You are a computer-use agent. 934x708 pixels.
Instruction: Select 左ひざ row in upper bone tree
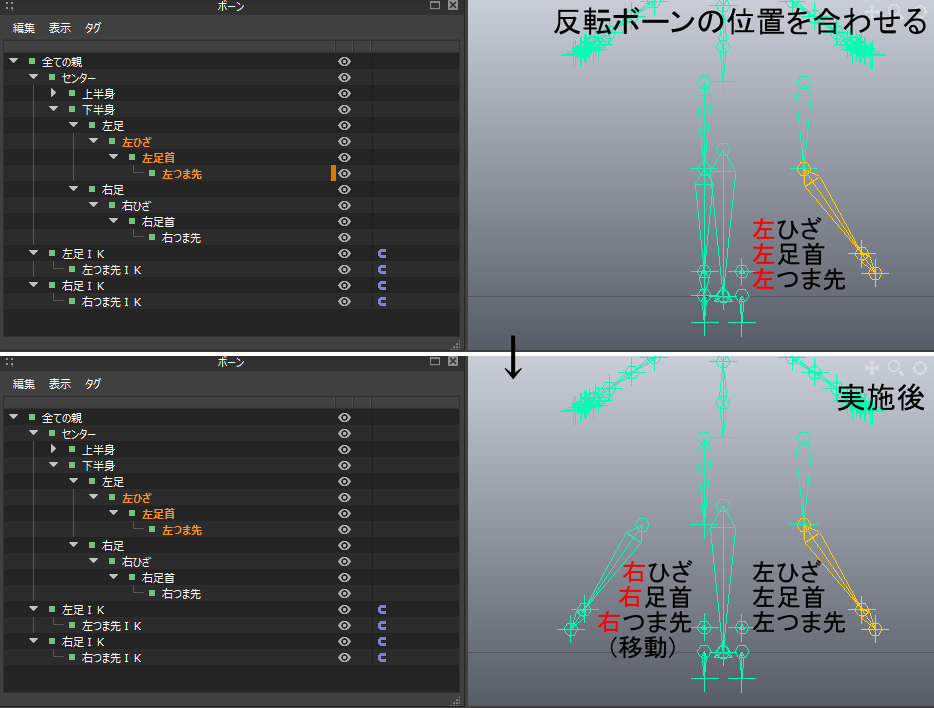click(231, 142)
